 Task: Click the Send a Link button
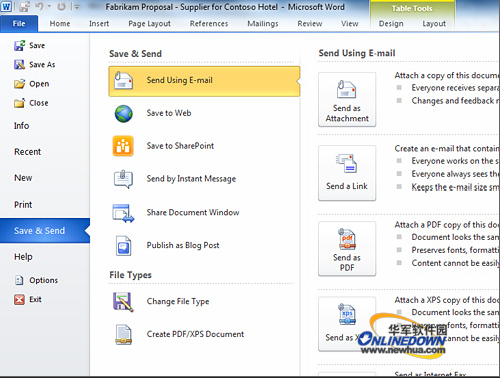click(347, 173)
